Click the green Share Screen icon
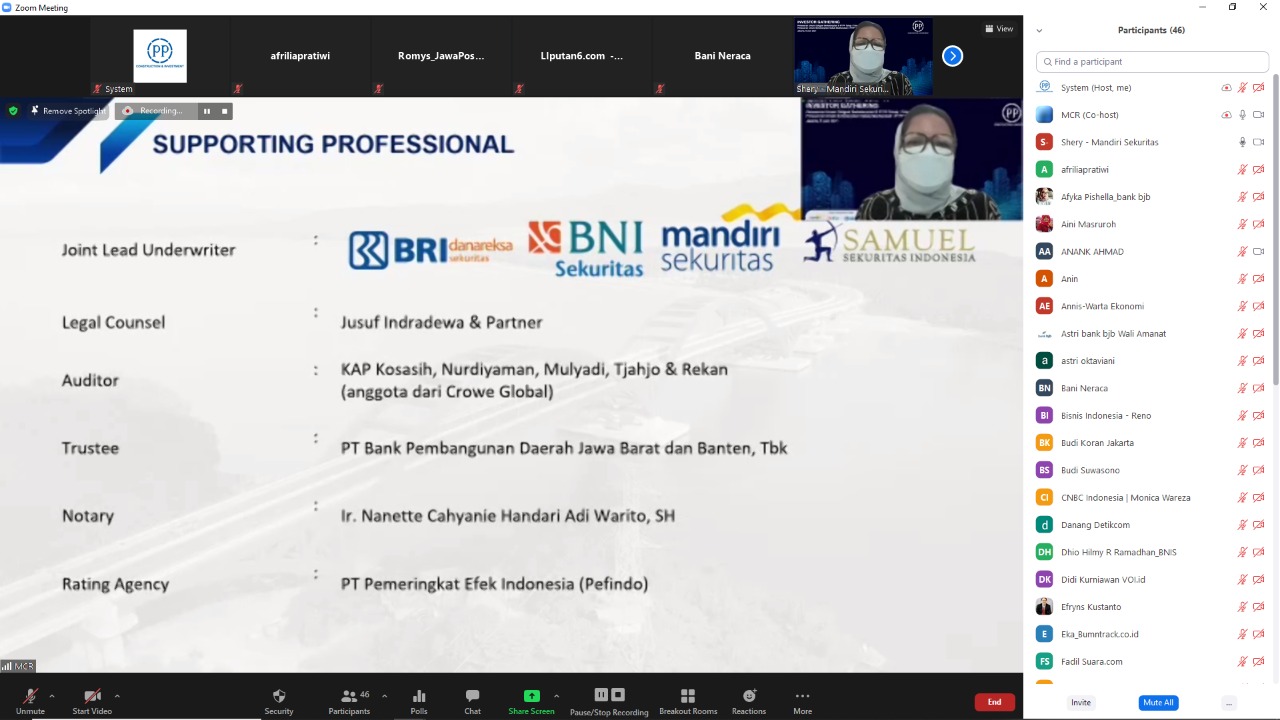 point(531,696)
